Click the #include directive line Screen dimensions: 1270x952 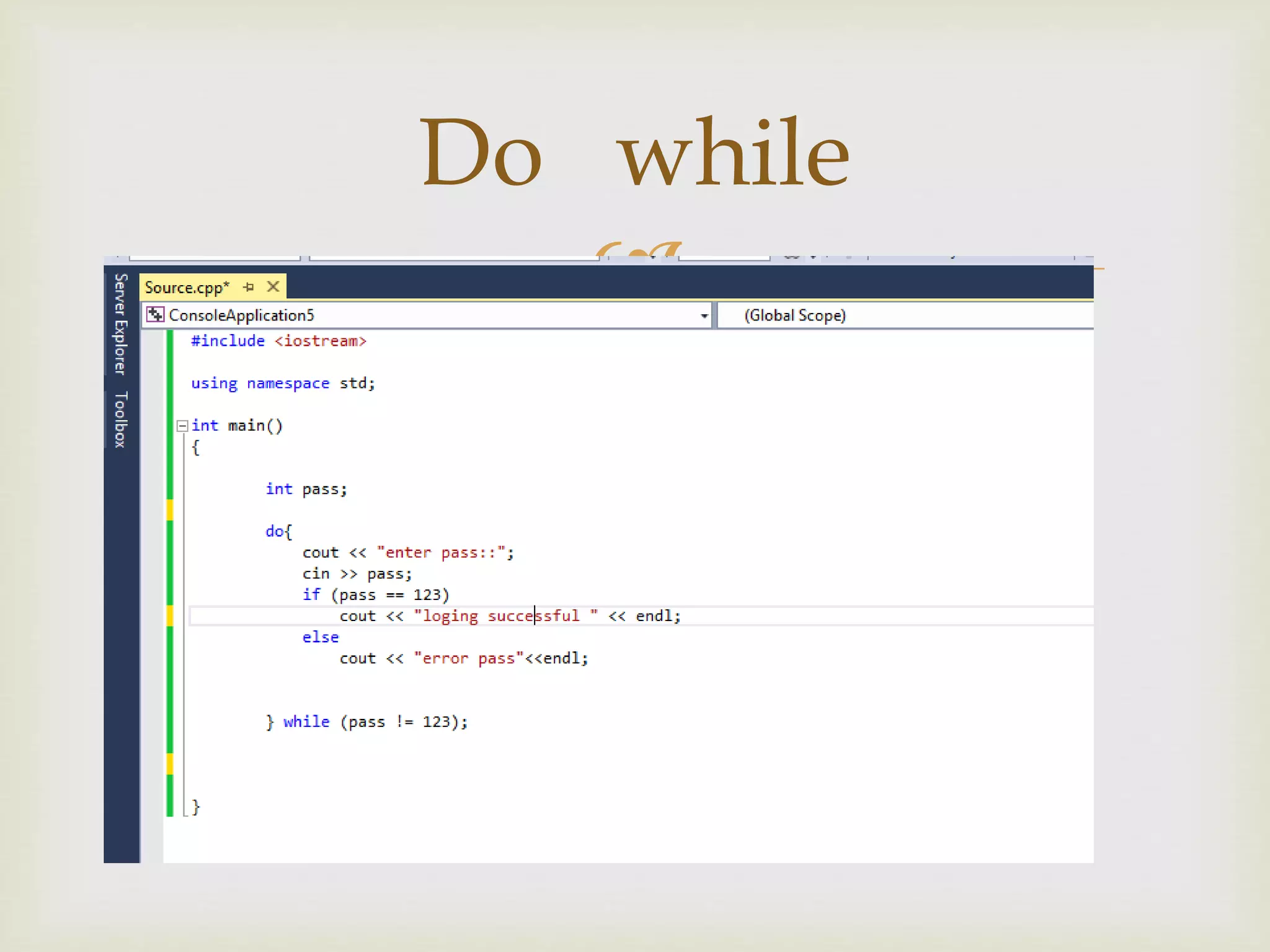tap(278, 341)
